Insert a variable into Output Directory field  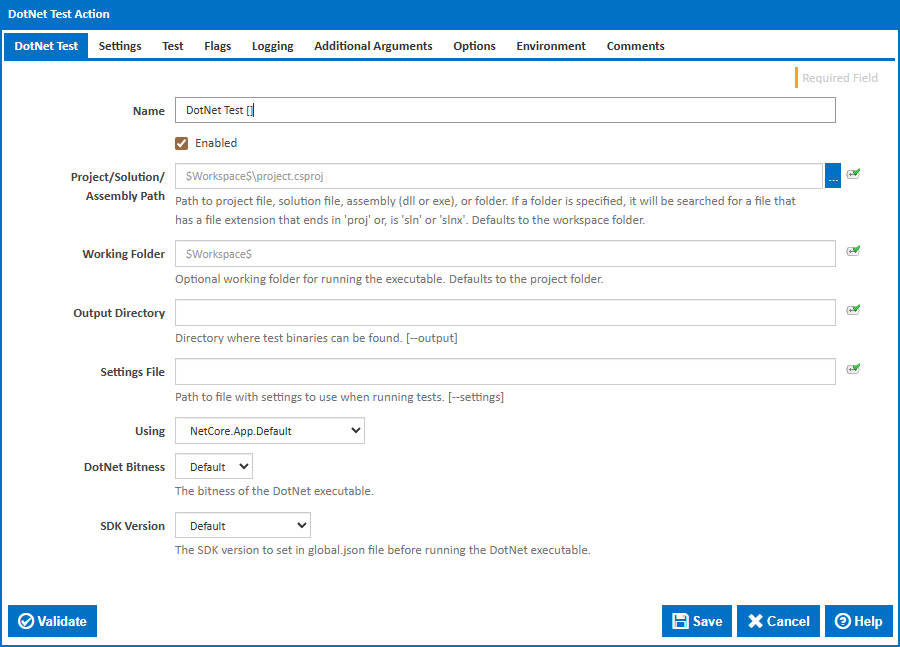853,312
